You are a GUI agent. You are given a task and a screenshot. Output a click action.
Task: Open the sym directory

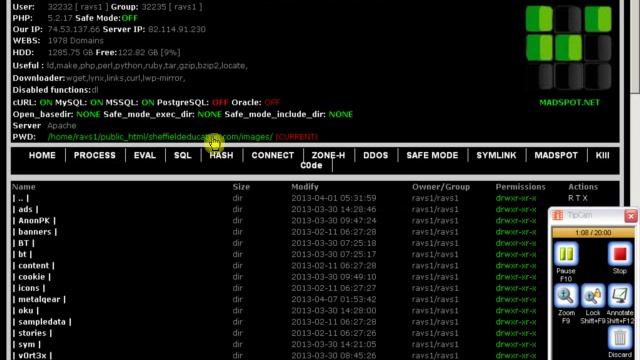coord(27,344)
